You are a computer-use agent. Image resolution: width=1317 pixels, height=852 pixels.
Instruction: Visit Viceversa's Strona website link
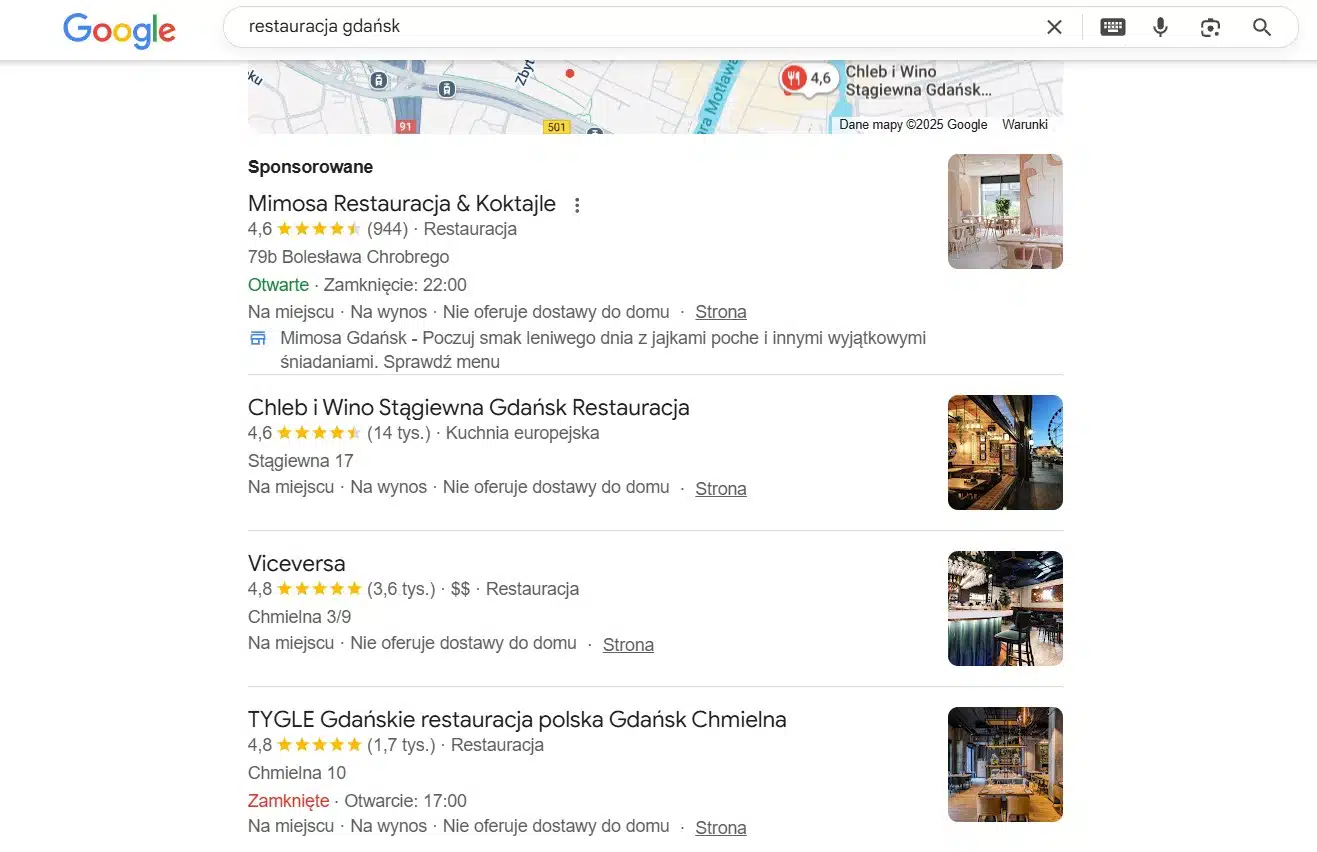[628, 645]
